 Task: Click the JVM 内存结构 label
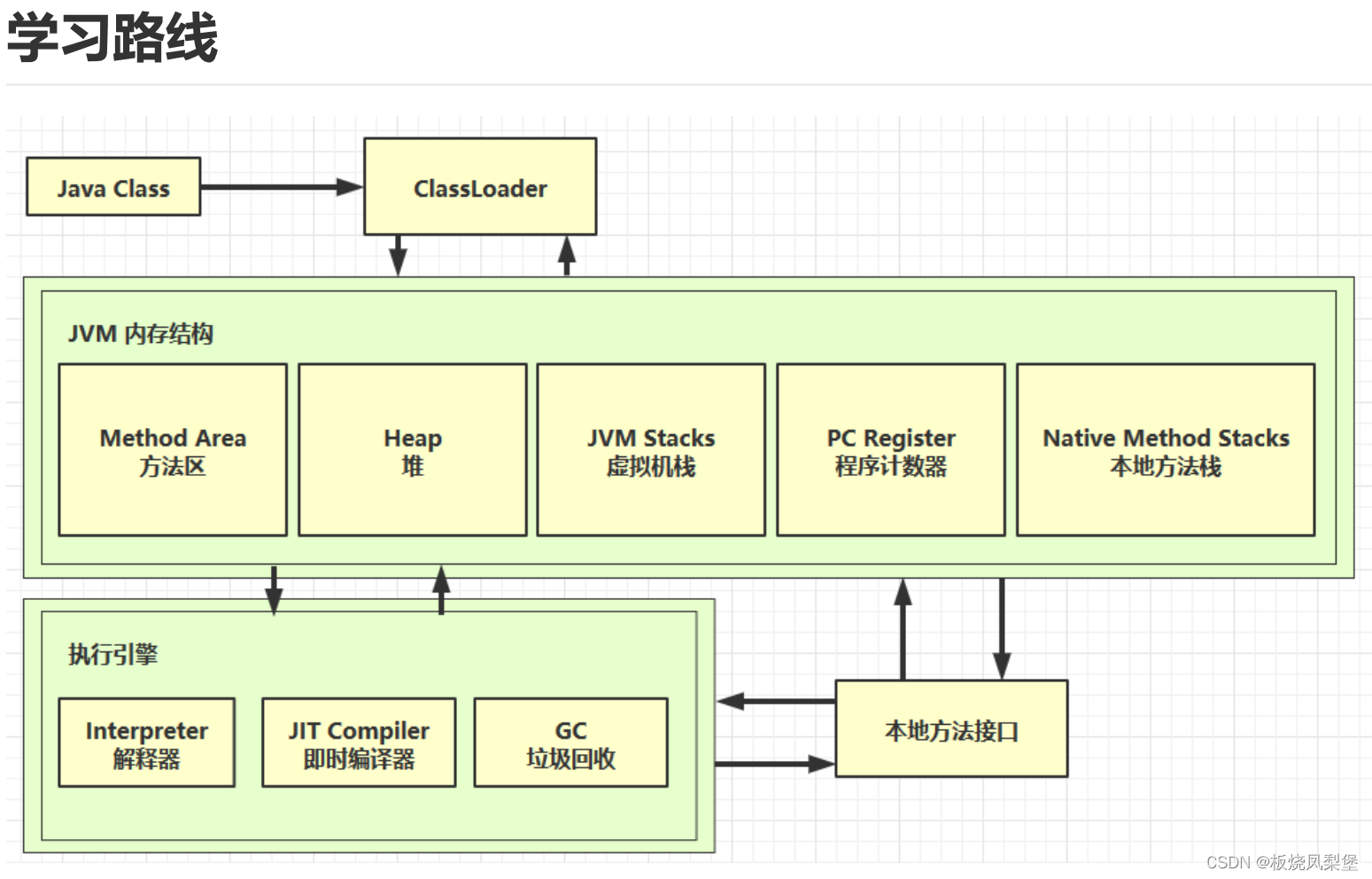pyautogui.click(x=141, y=334)
